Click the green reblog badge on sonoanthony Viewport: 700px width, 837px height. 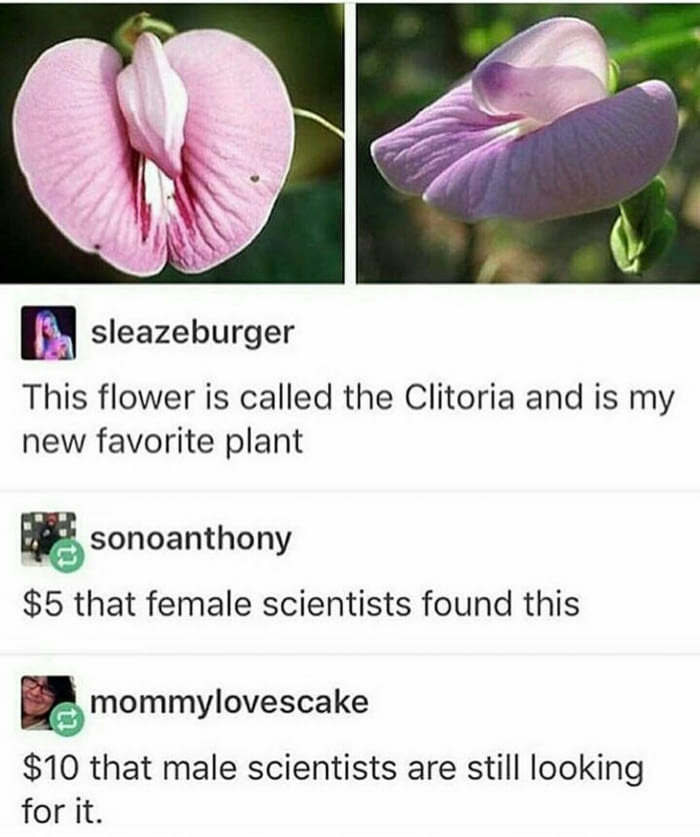(67, 556)
